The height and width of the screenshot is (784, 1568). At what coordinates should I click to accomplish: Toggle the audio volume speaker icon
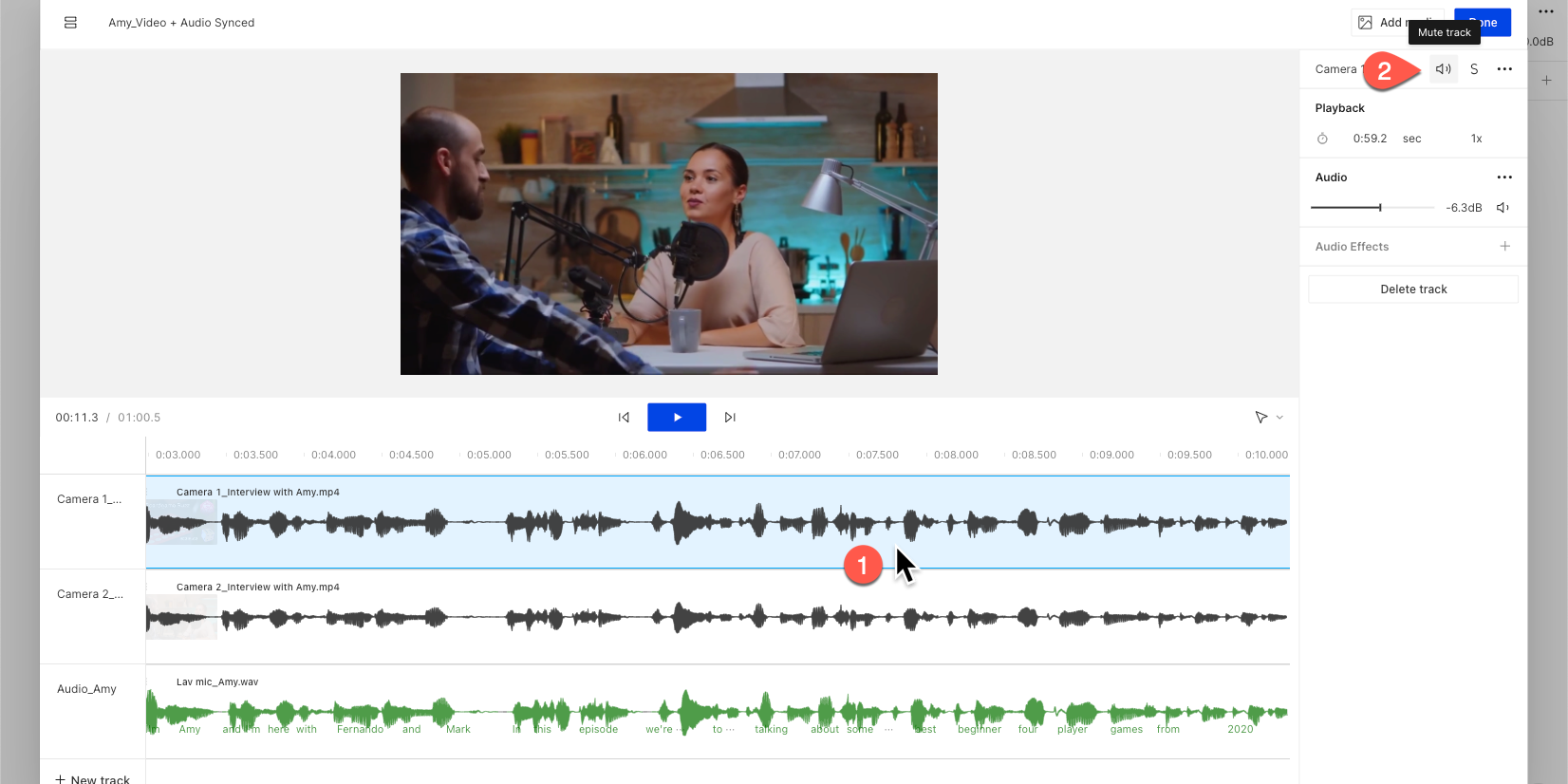point(1503,208)
